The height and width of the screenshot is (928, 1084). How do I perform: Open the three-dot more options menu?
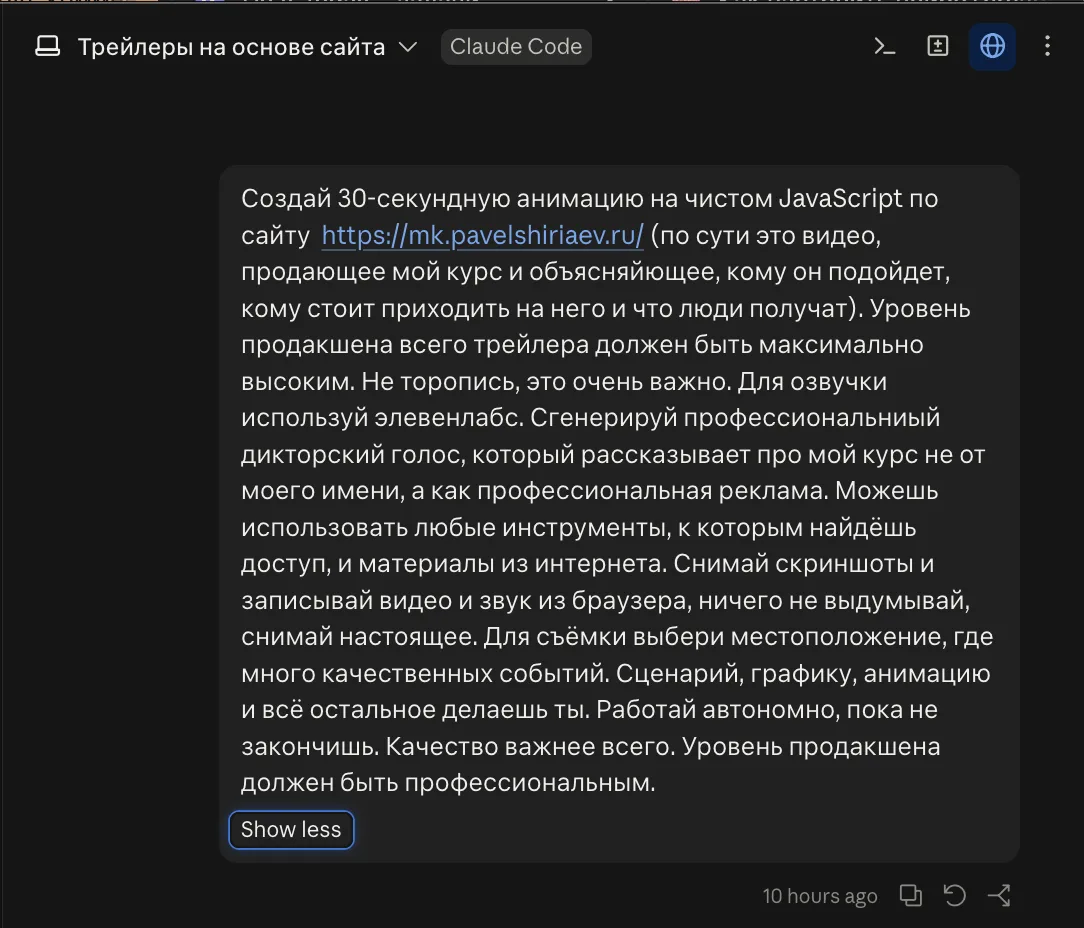[x=1047, y=46]
